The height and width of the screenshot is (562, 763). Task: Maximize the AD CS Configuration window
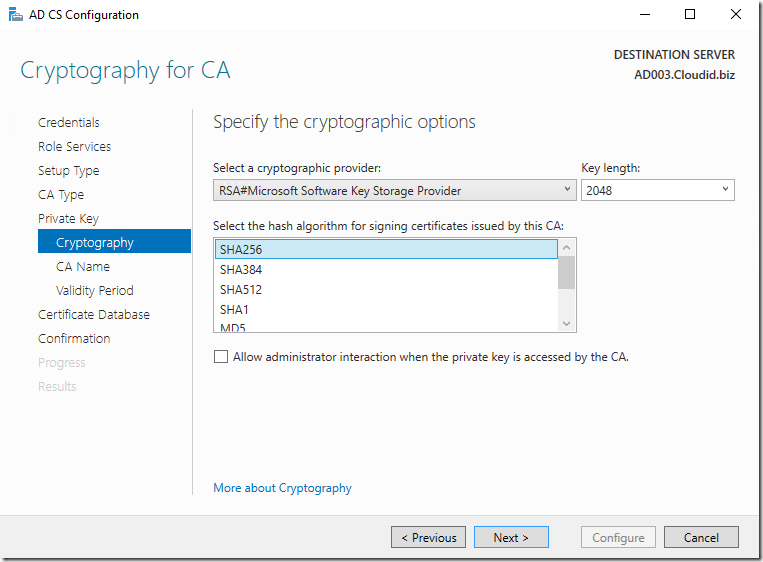(690, 15)
